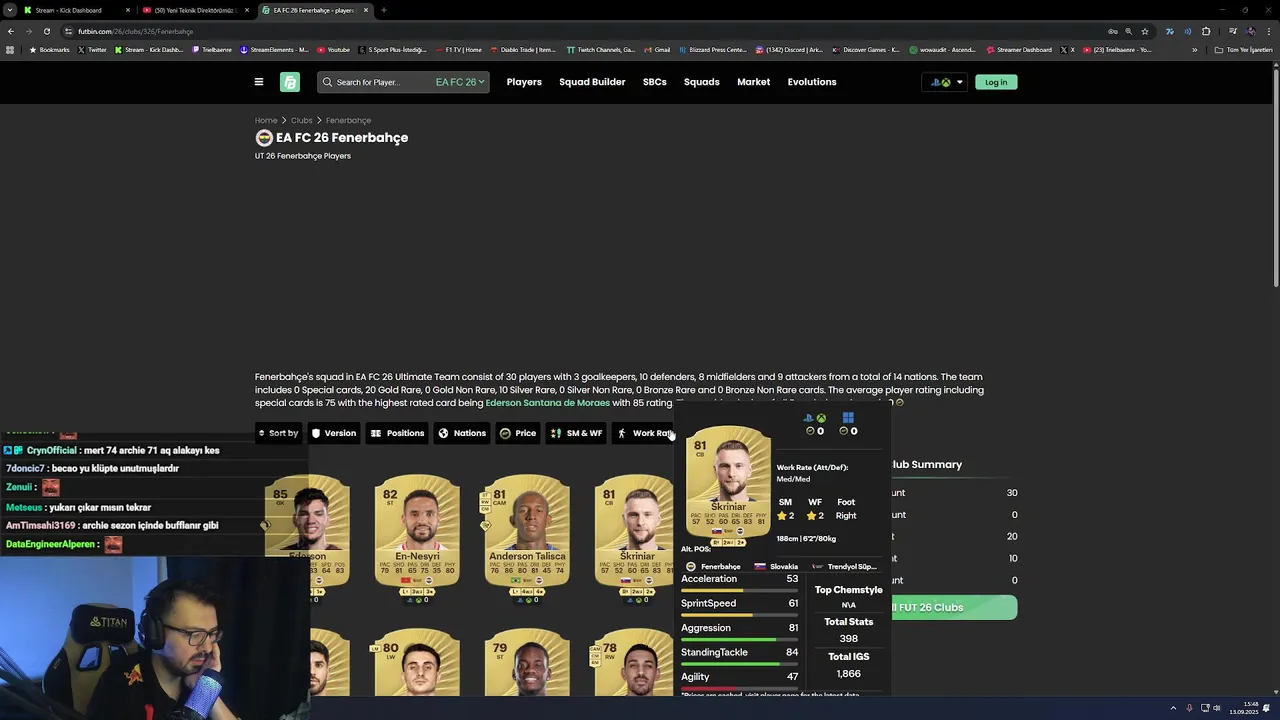Open the Nations filter
Image resolution: width=1280 pixels, height=720 pixels.
tap(462, 433)
